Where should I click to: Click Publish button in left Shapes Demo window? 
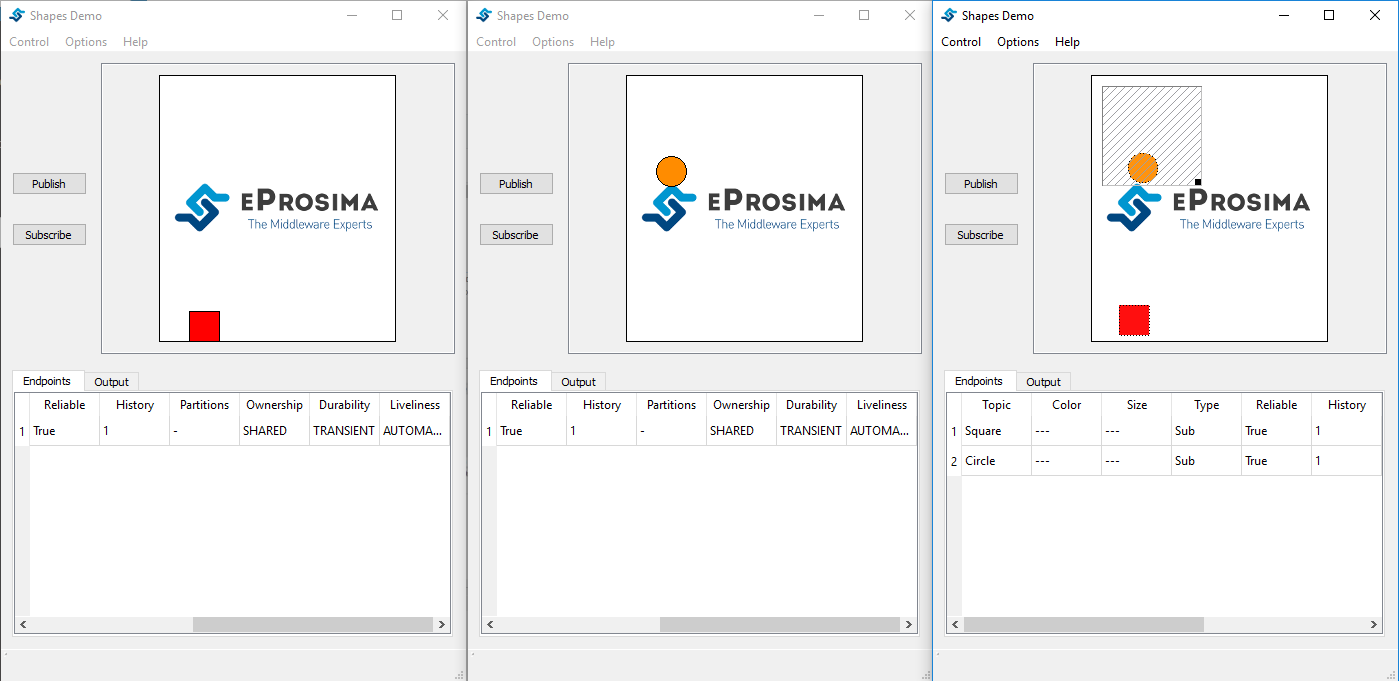click(x=49, y=184)
